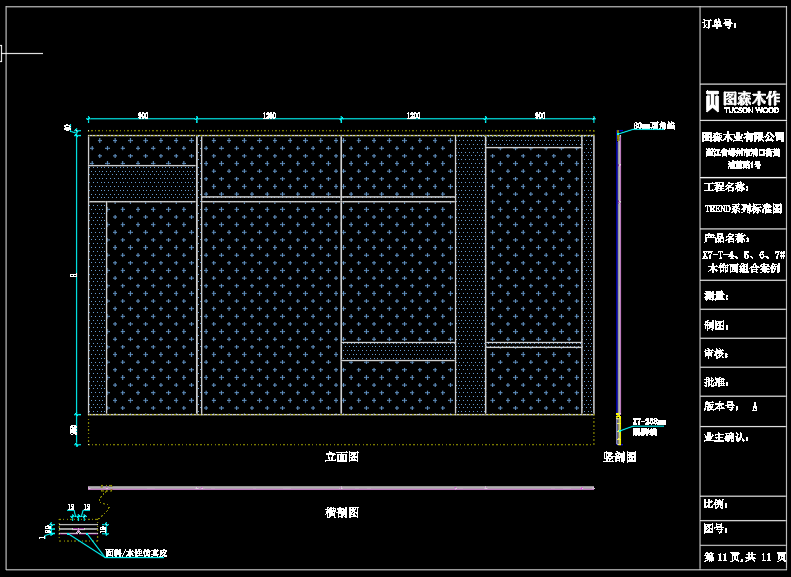
Task: Select the 竖剖图 vertical section label
Action: (619, 457)
